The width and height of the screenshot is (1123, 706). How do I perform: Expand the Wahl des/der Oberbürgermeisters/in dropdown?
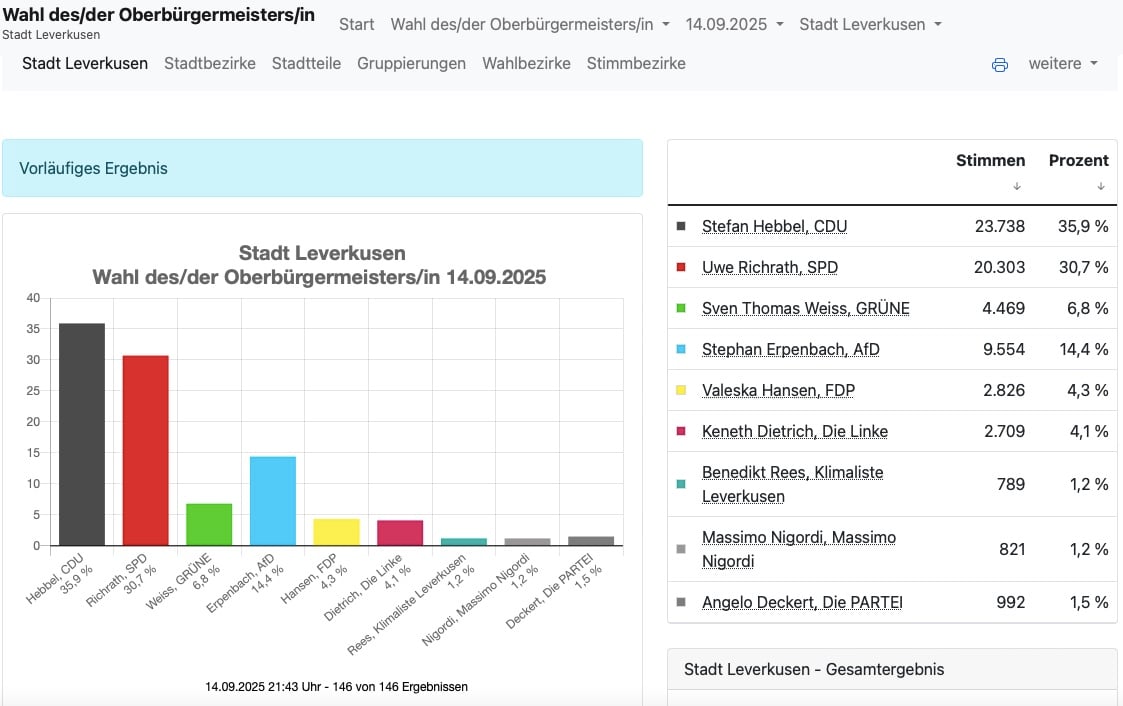[530, 24]
